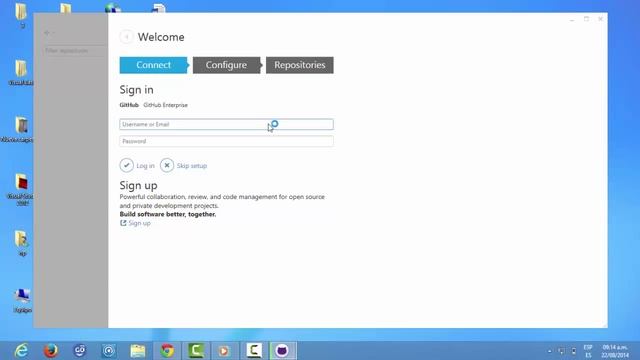Maximize the GitHub window
Screen dimensions: 640x360
pos(587,19)
